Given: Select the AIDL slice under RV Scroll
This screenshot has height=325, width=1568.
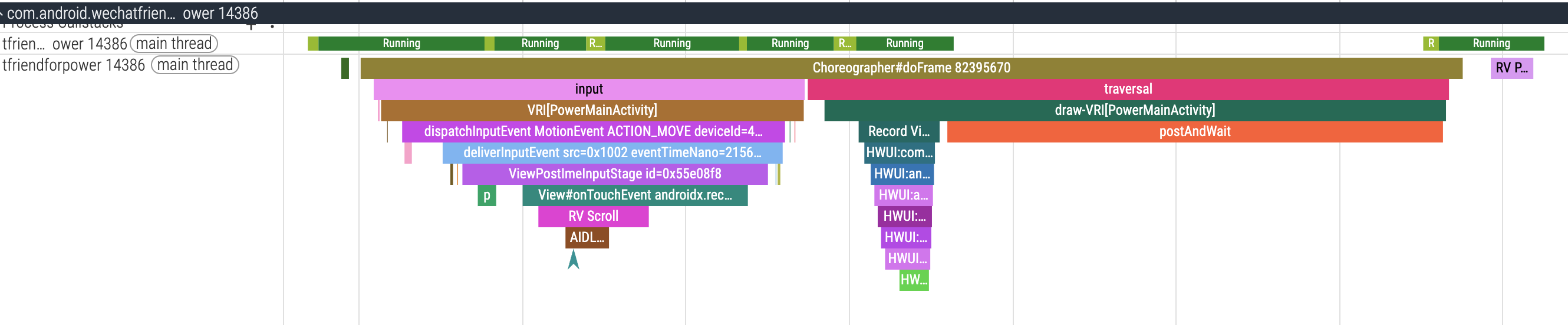Looking at the screenshot, I should pos(587,237).
